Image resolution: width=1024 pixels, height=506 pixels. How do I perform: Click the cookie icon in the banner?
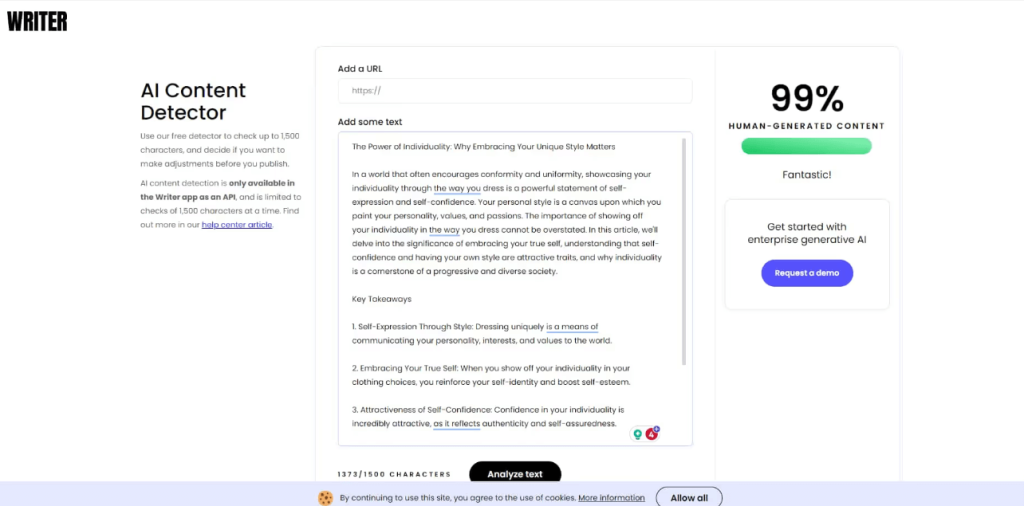325,497
